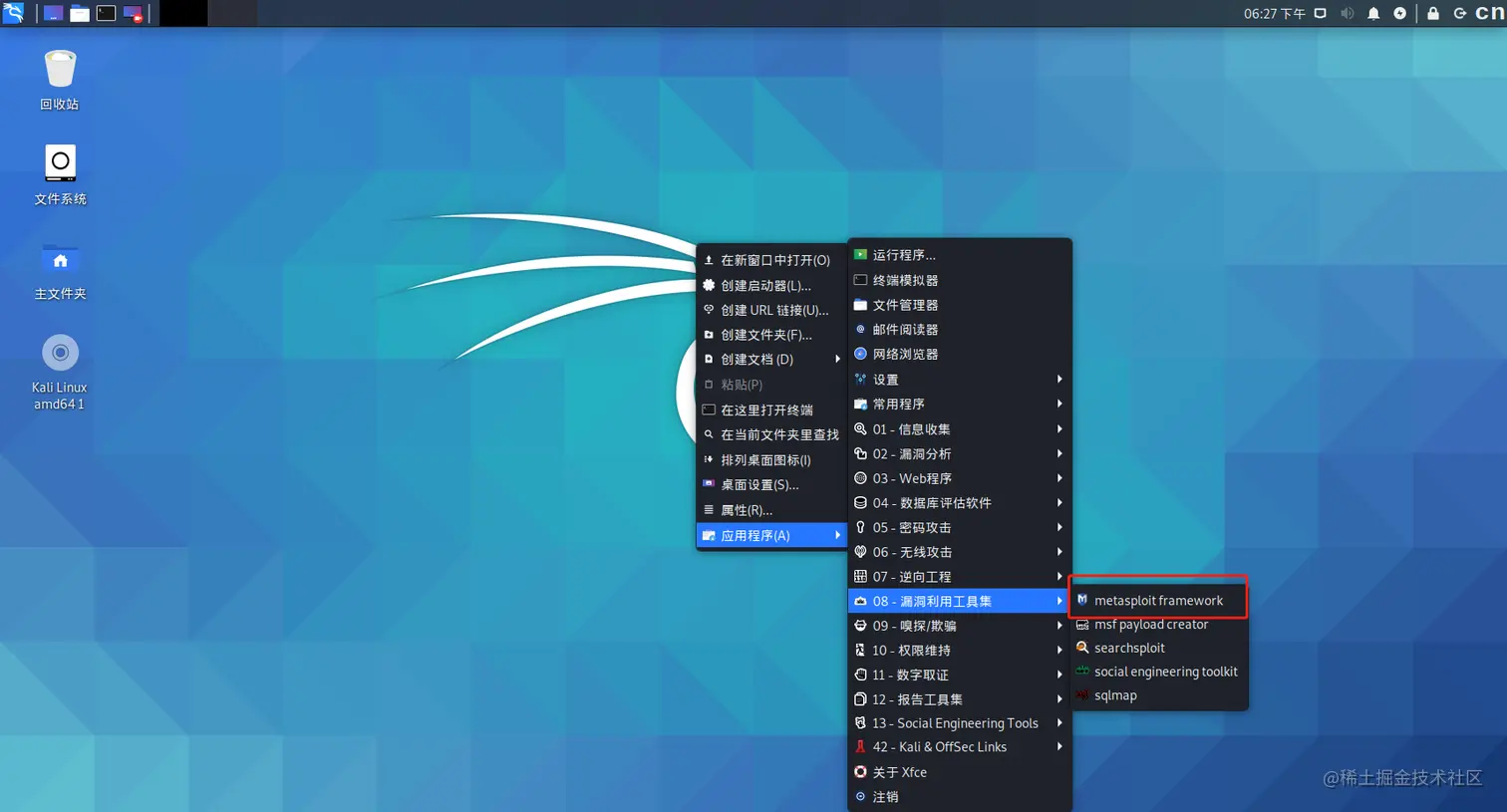
Task: Open 终端模拟器 from applications menu
Action: 960,280
